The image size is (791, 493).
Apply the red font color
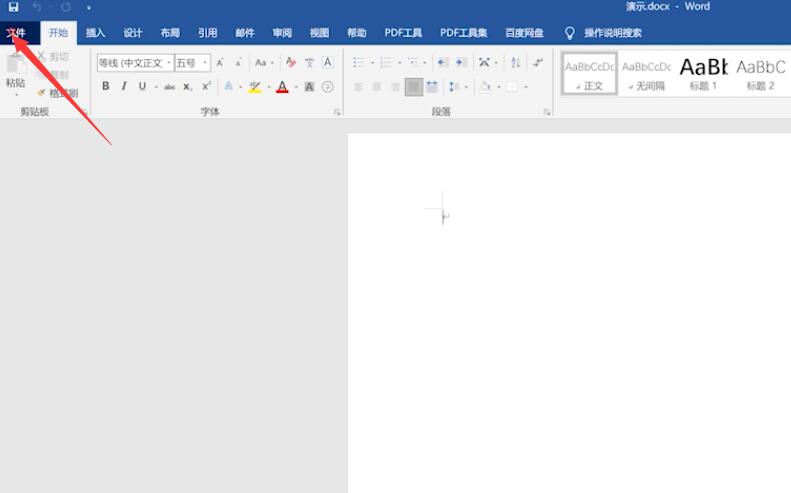click(x=282, y=87)
